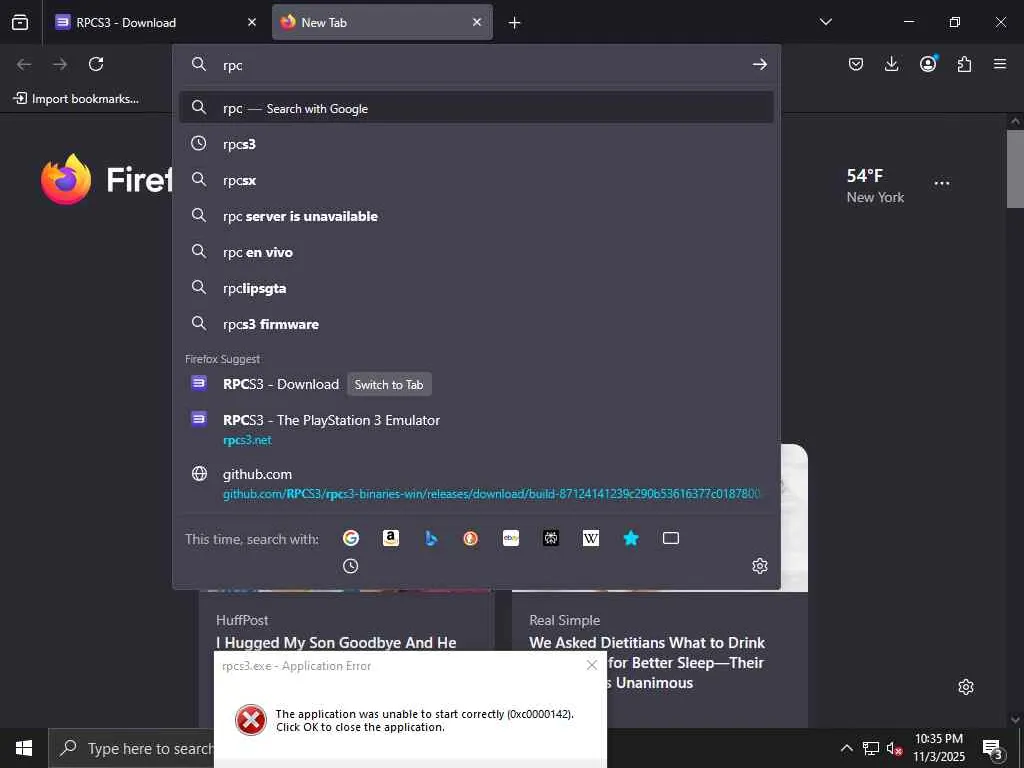
Task: Open the Extensions menu
Action: pos(964,64)
